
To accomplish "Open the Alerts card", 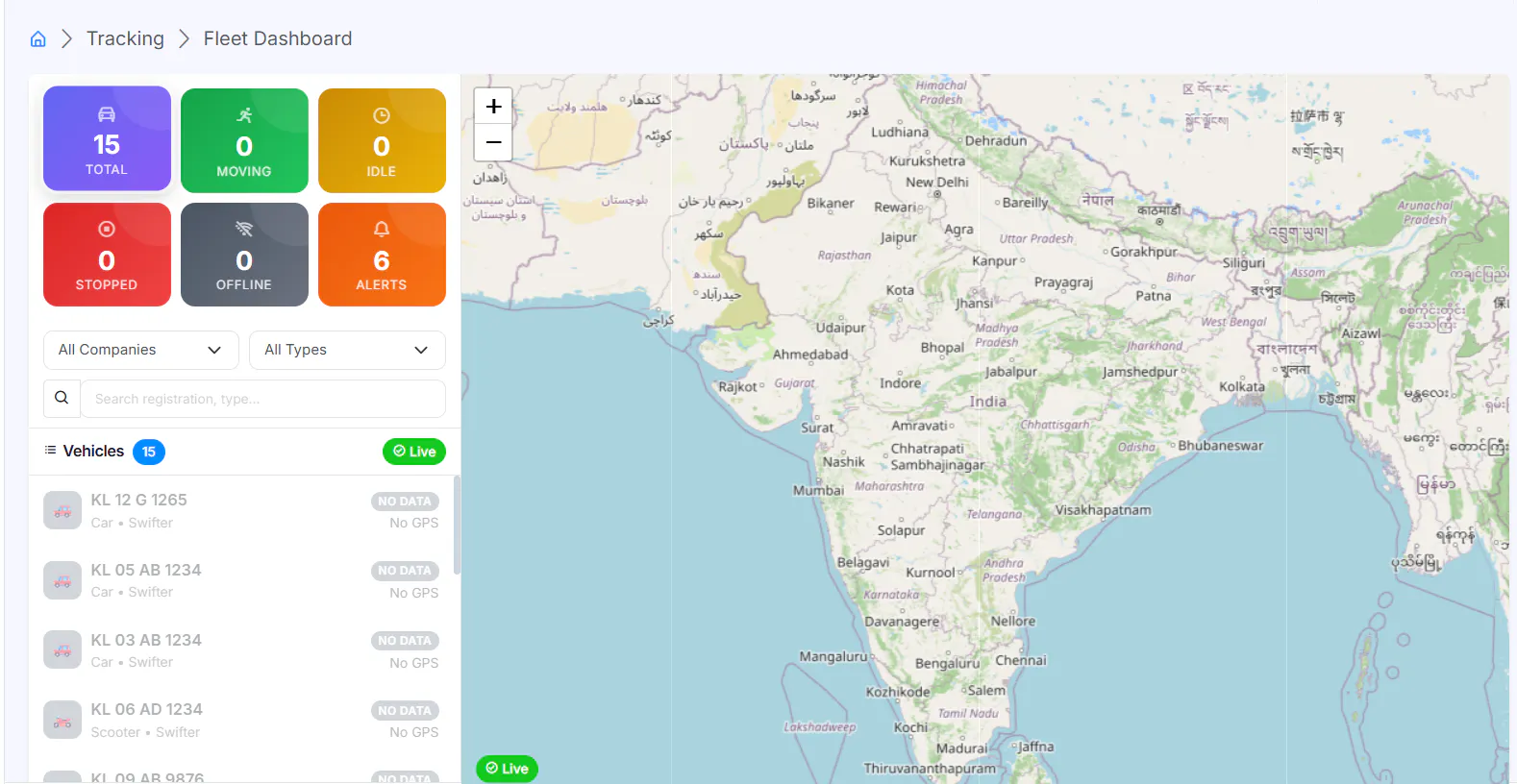I will click(x=382, y=255).
